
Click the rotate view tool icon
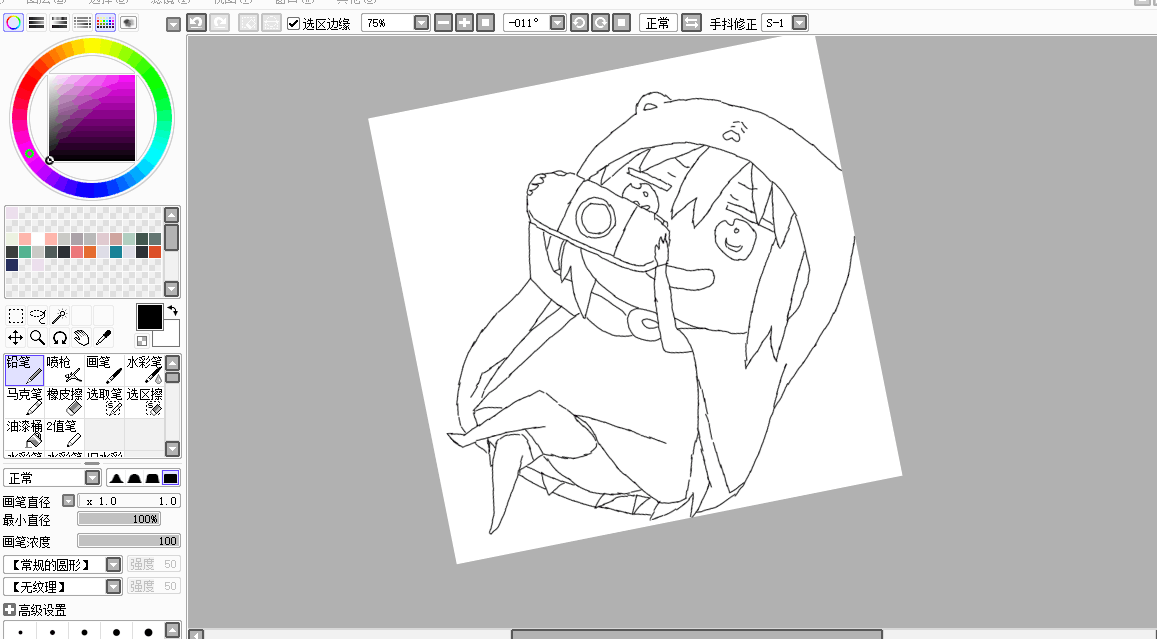(x=60, y=338)
